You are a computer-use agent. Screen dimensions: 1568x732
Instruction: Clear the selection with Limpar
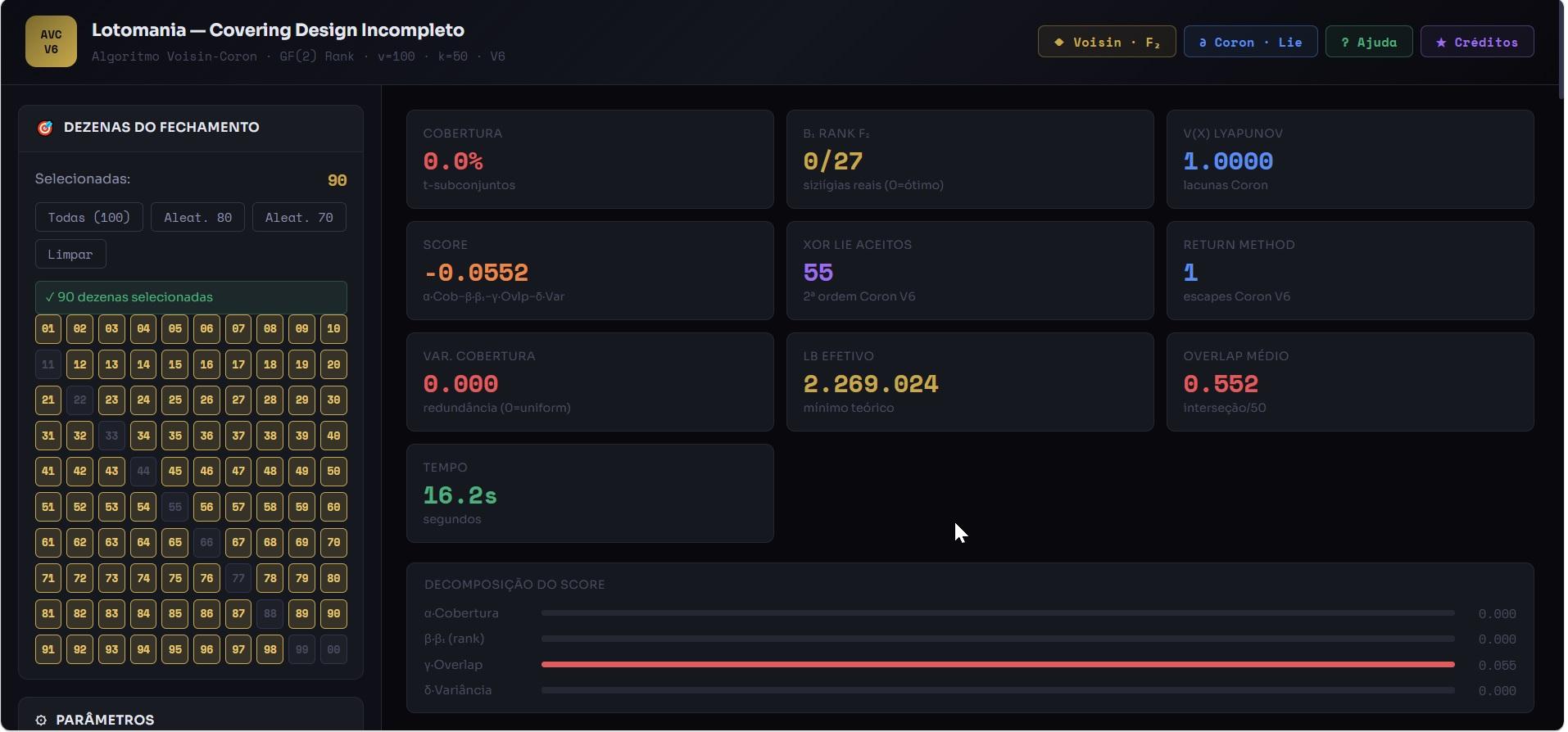point(70,255)
